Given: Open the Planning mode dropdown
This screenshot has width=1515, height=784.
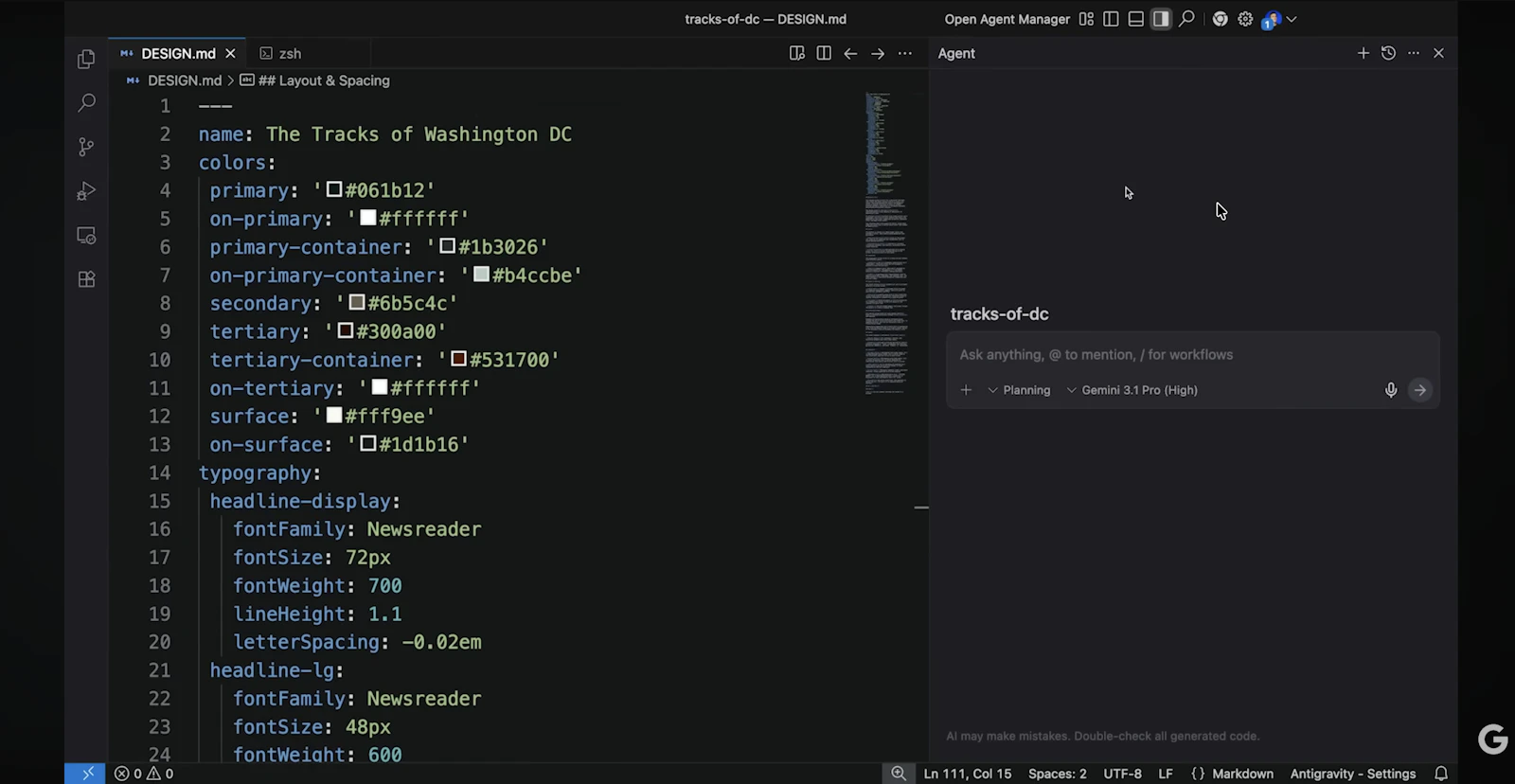Looking at the screenshot, I should 1020,390.
